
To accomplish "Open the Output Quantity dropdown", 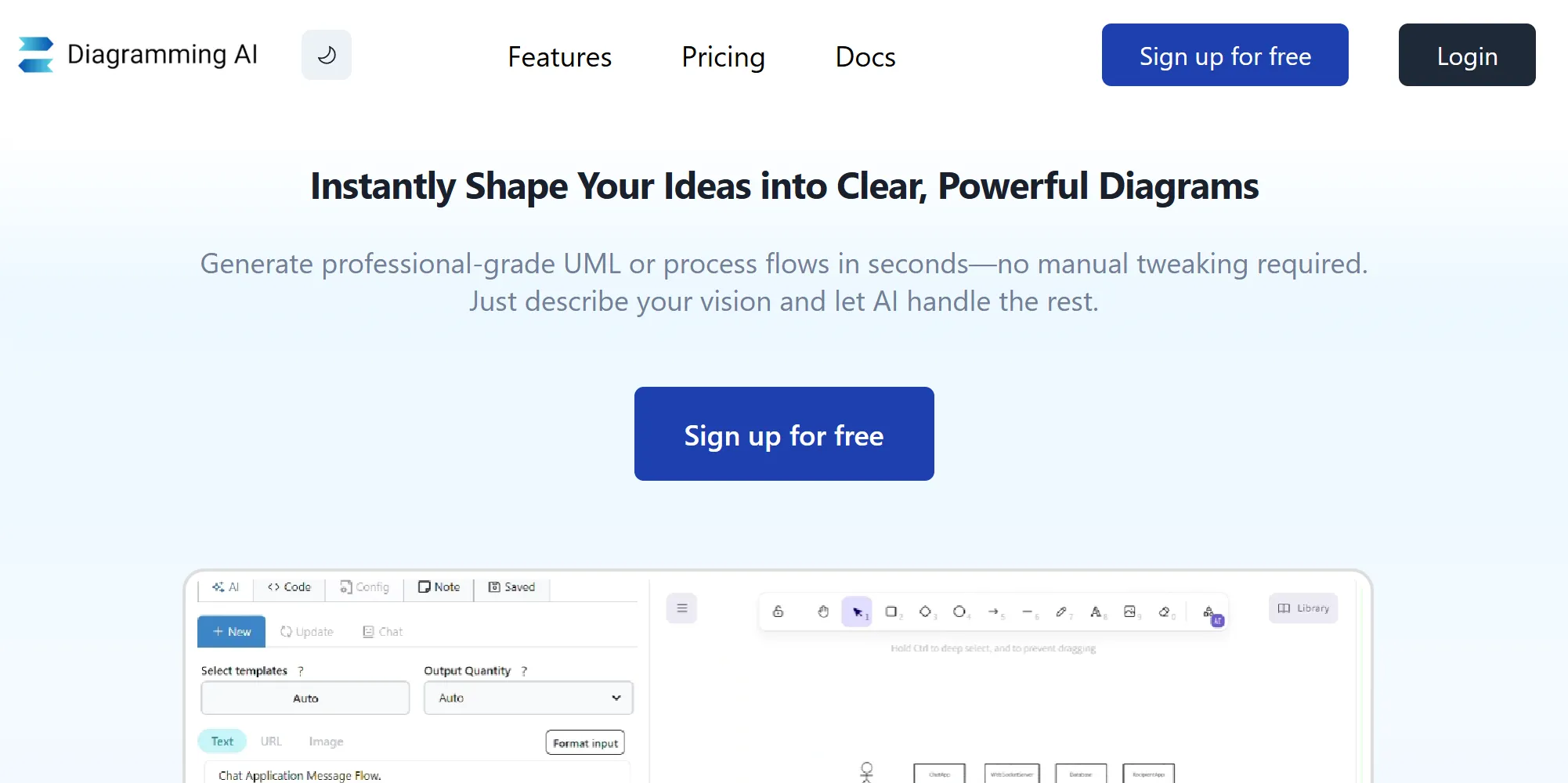I will coord(529,698).
